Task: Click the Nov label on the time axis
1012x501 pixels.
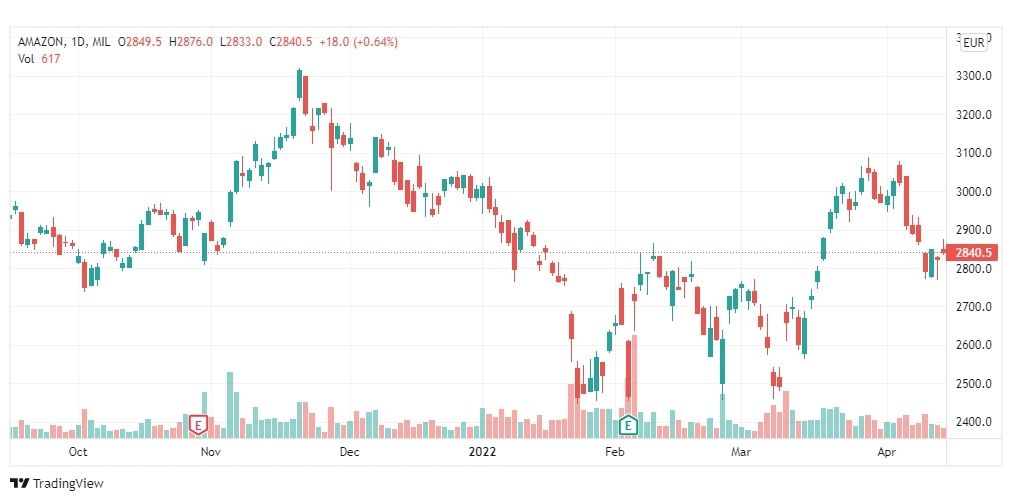Action: 211,452
